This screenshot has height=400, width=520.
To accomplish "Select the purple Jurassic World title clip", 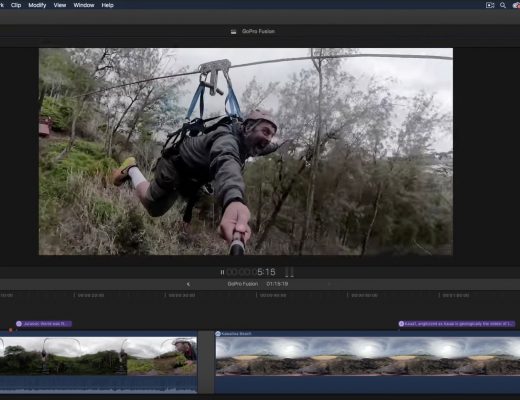I will (44, 324).
